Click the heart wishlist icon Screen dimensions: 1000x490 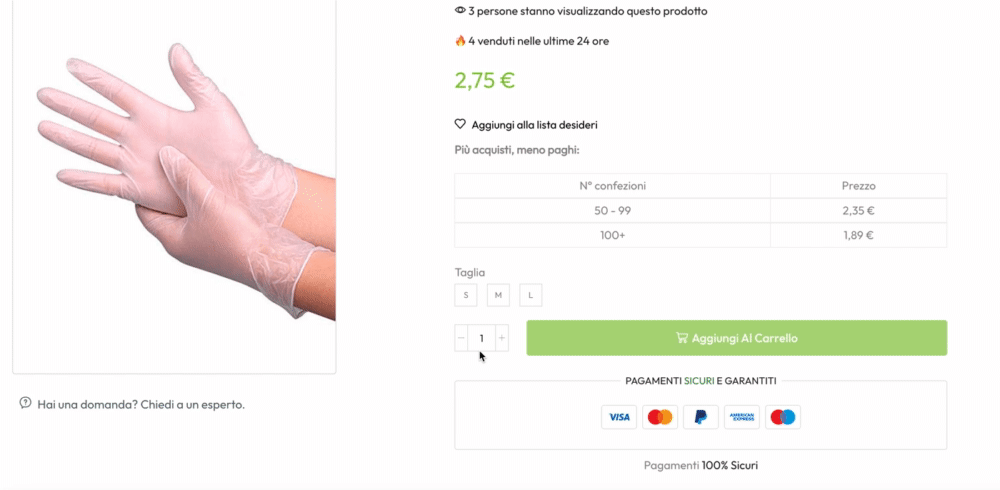tap(460, 124)
